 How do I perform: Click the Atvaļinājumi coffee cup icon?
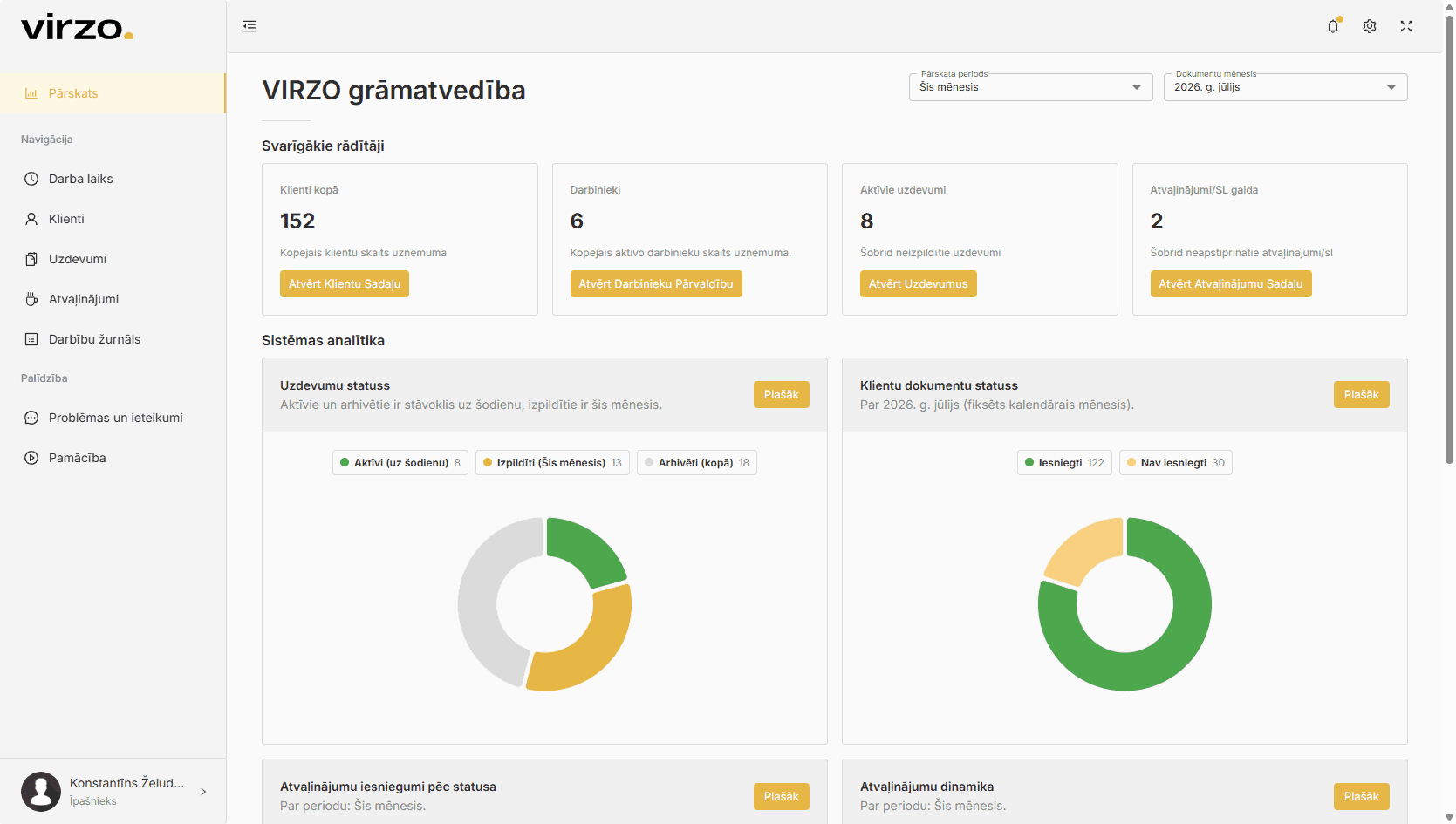(x=31, y=299)
